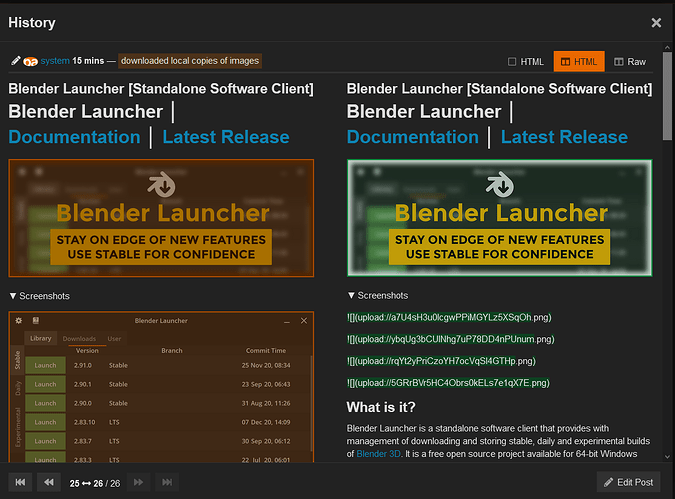
Task: Click the Edit Post button
Action: click(x=629, y=482)
